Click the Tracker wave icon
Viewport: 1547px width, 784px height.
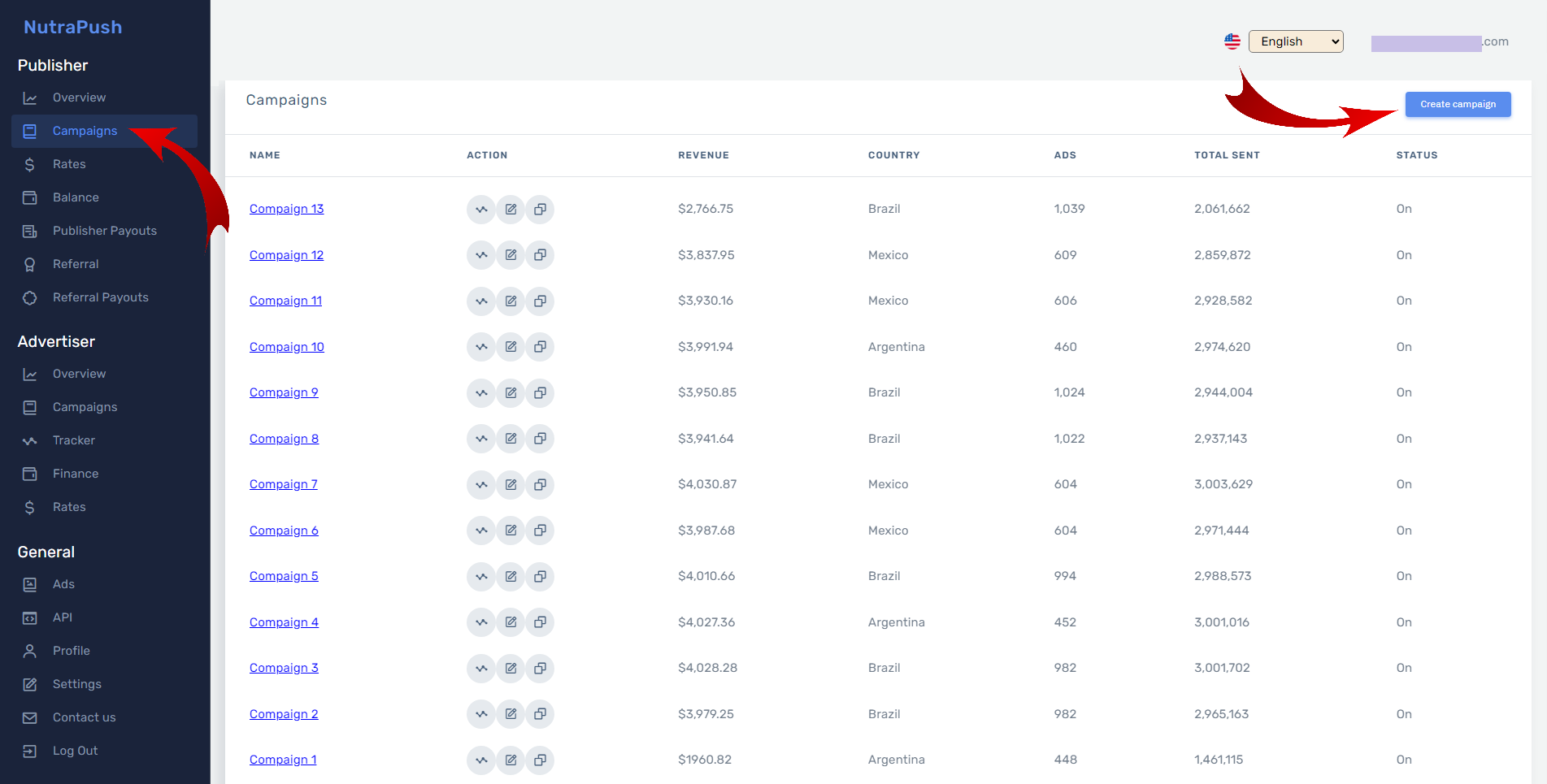30,441
